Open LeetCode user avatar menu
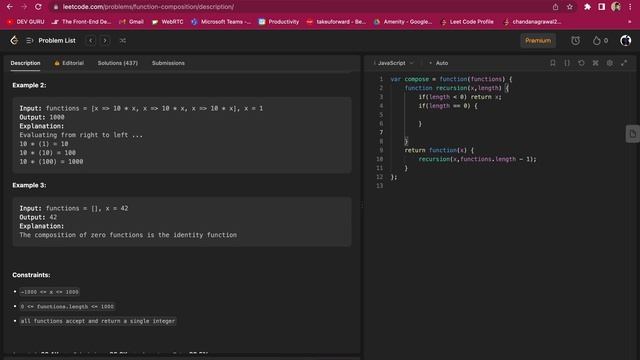The width and height of the screenshot is (640, 360). click(x=626, y=41)
